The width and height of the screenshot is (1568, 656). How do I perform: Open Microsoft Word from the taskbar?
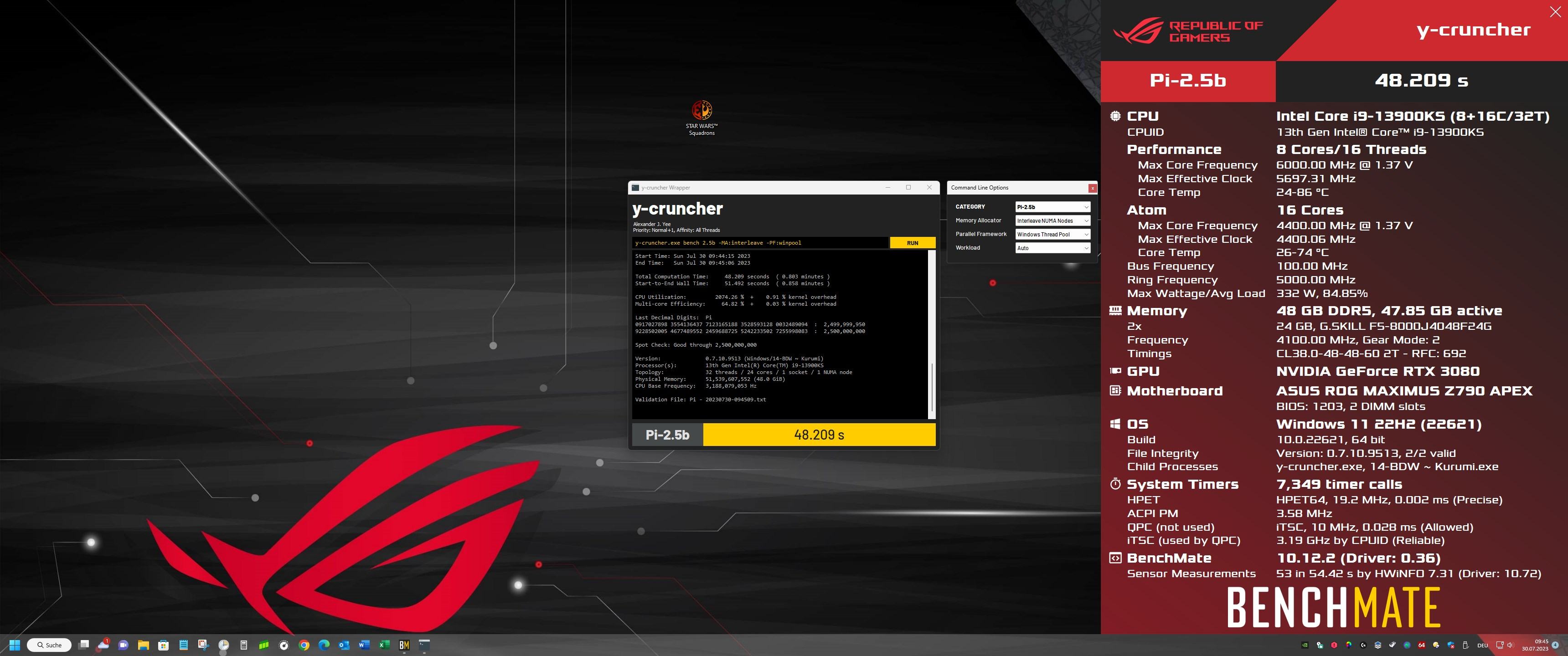coord(364,645)
